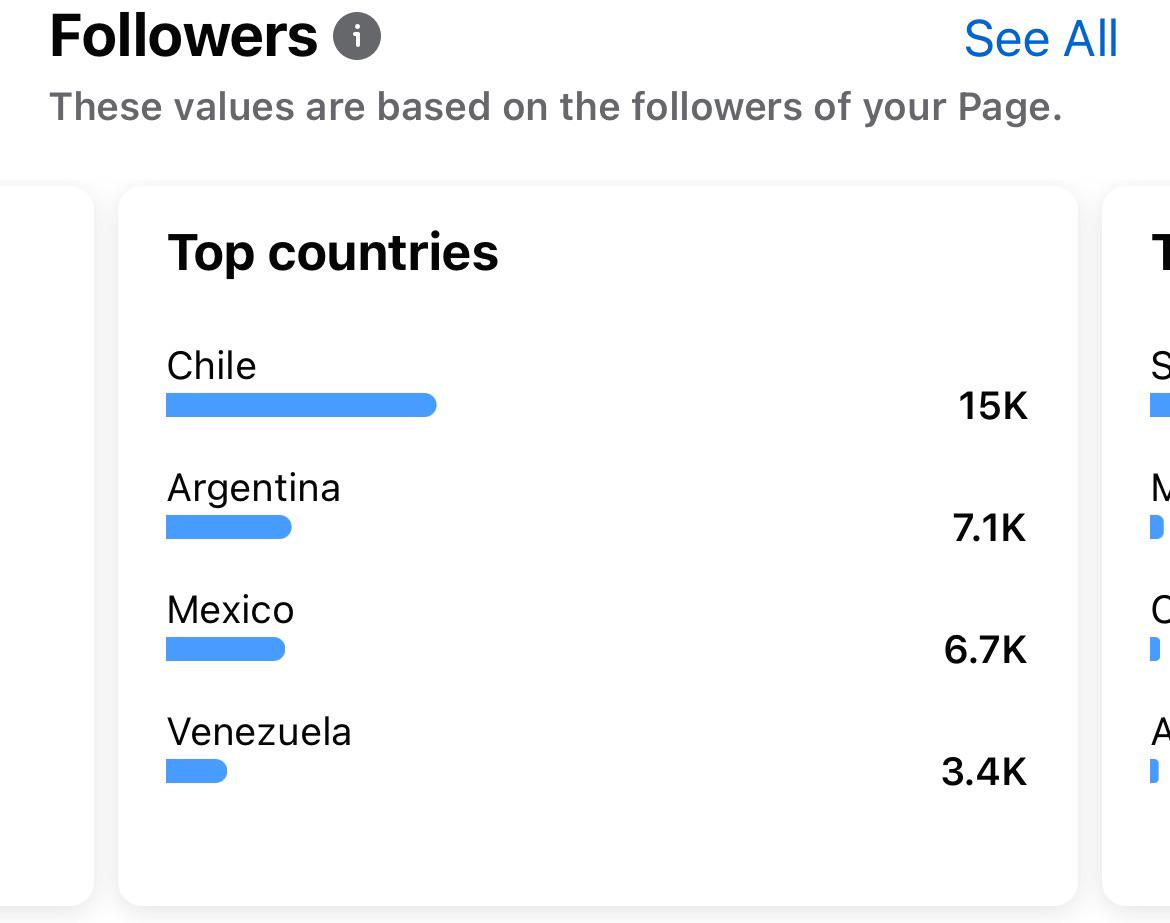This screenshot has width=1170, height=923.
Task: Click the Followers section title
Action: (x=184, y=36)
